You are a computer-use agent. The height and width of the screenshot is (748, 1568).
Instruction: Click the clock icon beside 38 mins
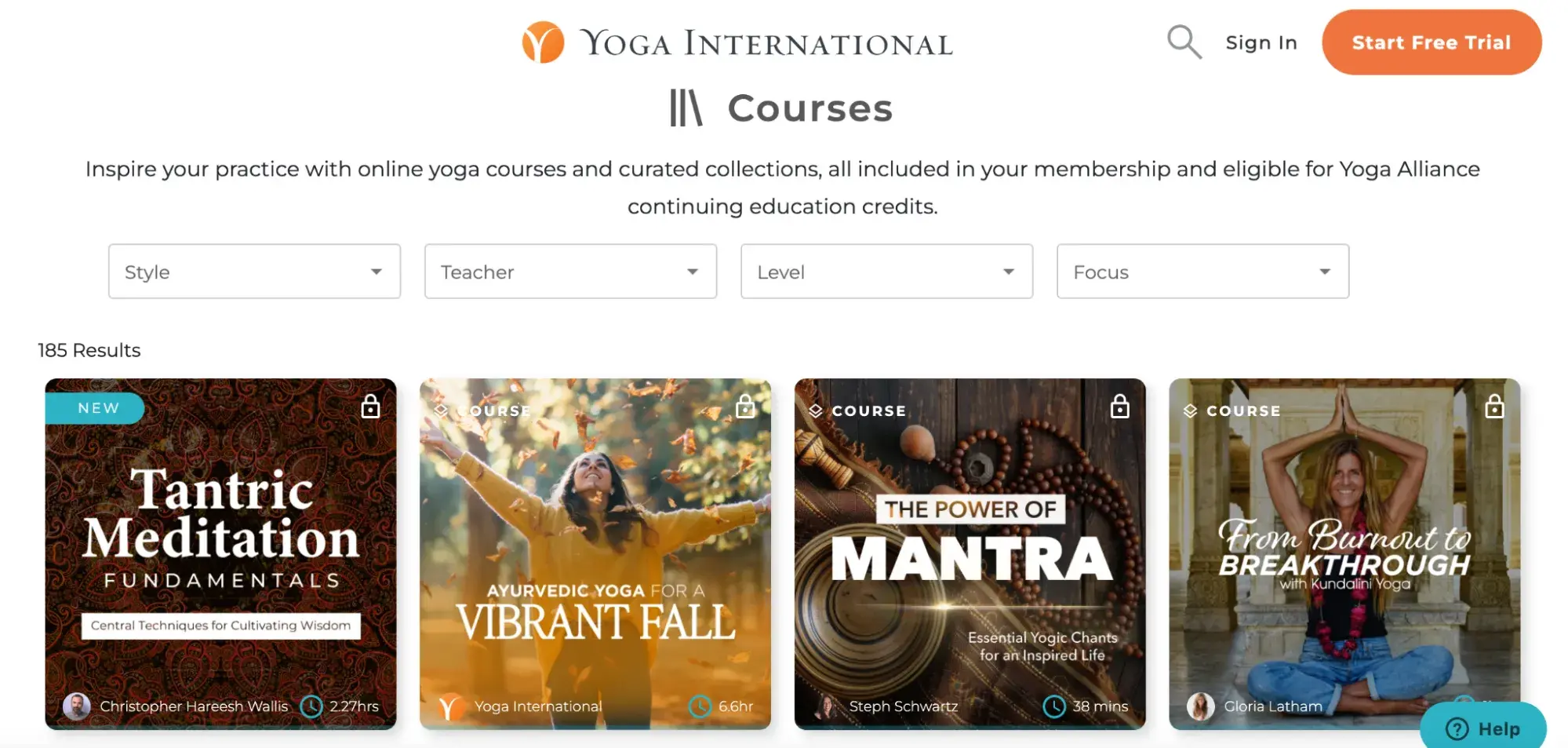pos(1054,706)
